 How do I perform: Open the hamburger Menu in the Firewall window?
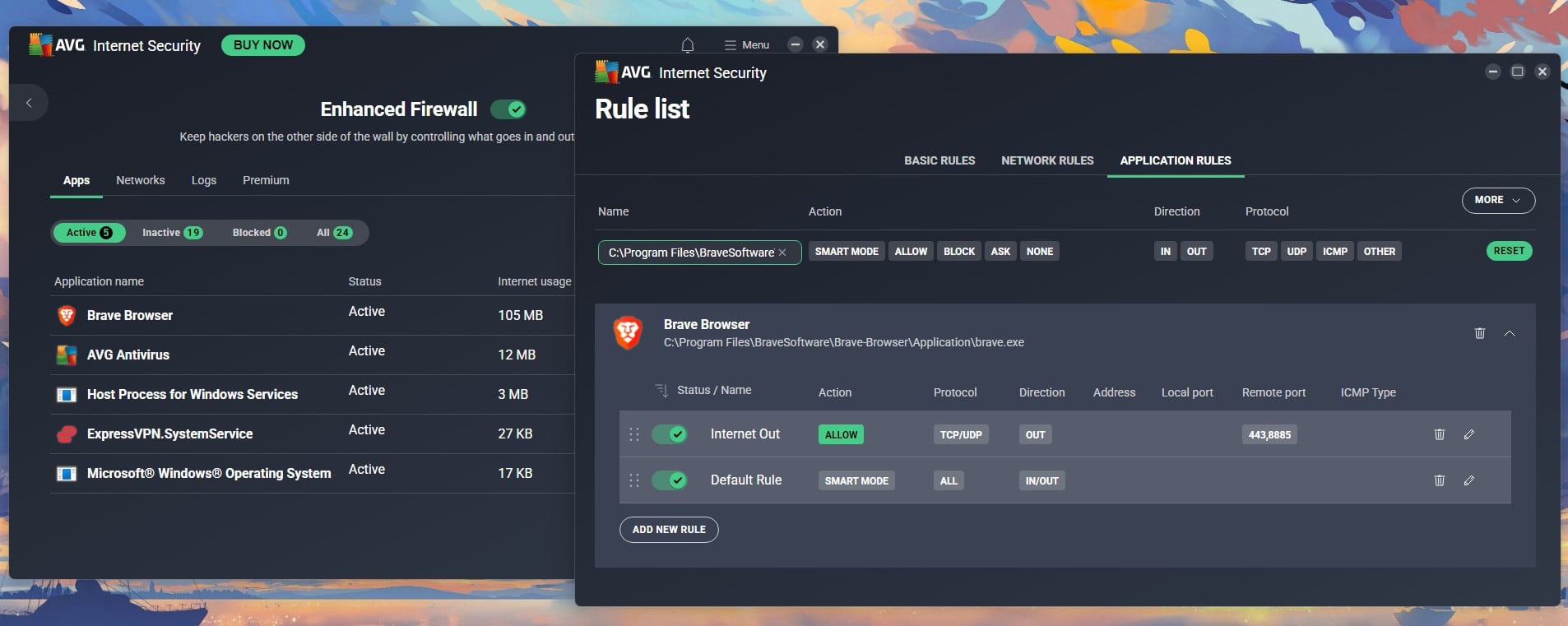747,45
